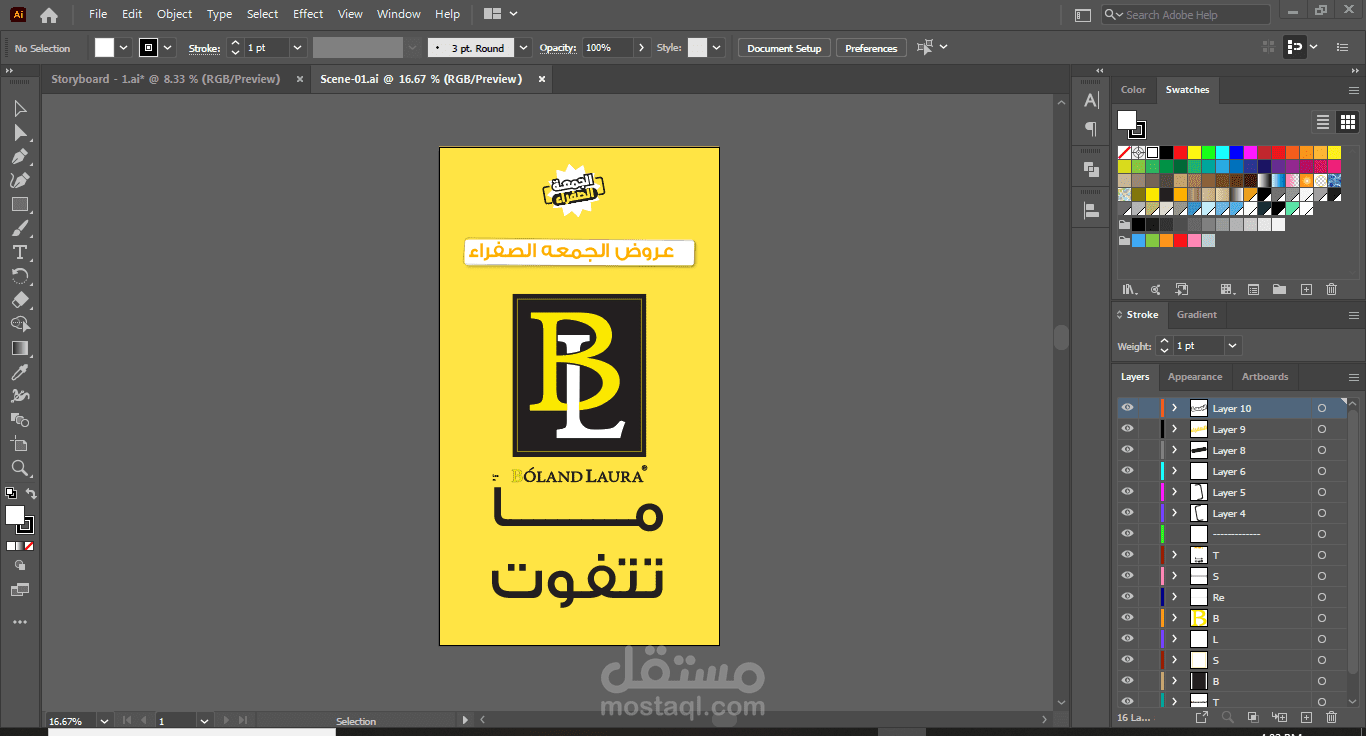Switch to the Gradient tab
Image resolution: width=1366 pixels, height=736 pixels.
click(x=1197, y=315)
